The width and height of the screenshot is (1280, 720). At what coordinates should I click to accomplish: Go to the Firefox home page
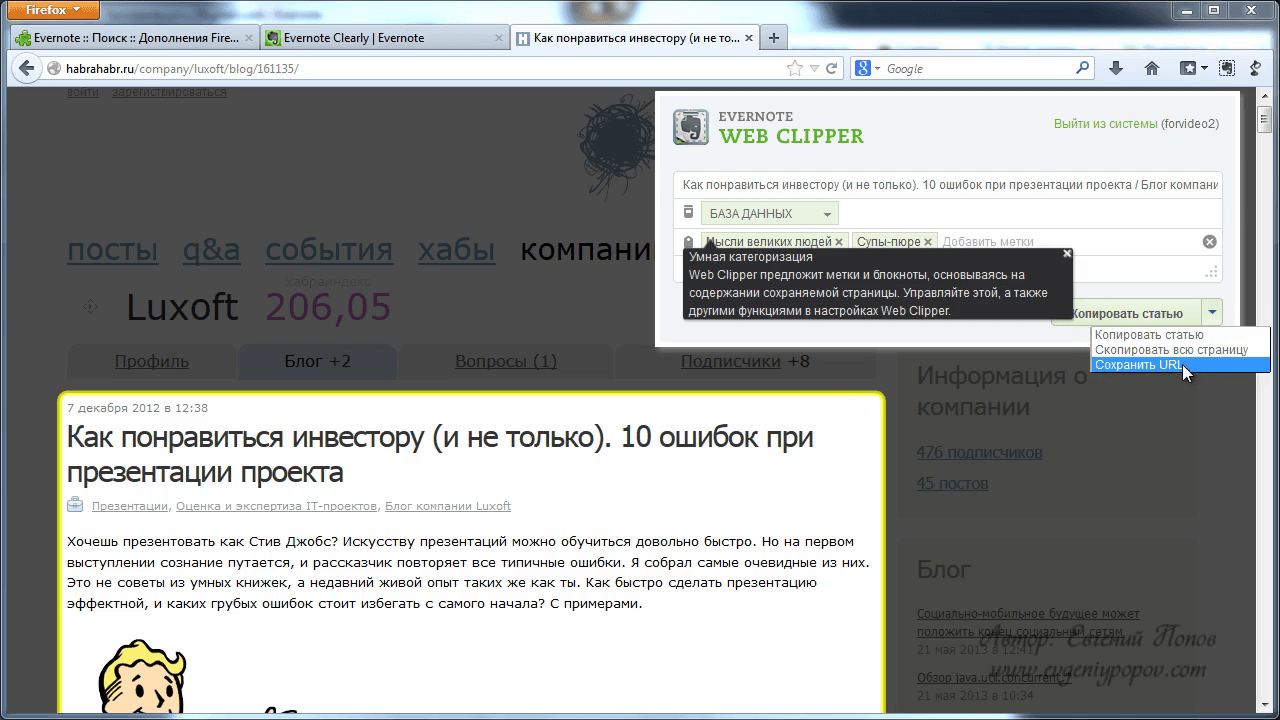(1152, 69)
